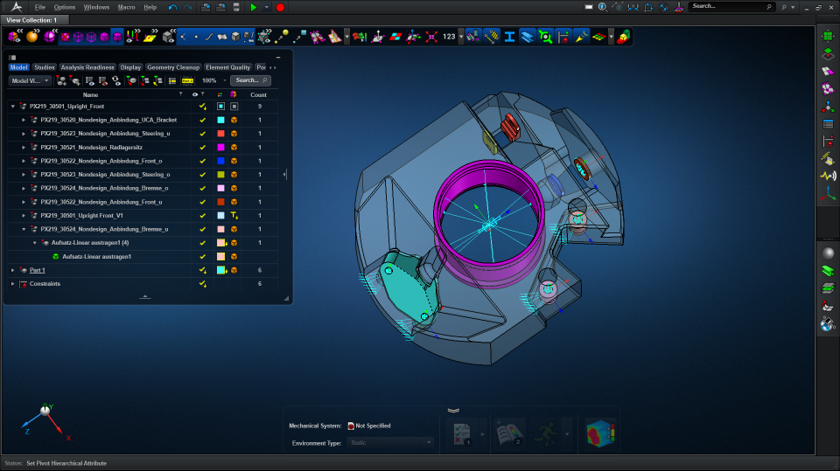Hide PX219_30501_Upright Front_V1 via its checkmark

point(202,215)
